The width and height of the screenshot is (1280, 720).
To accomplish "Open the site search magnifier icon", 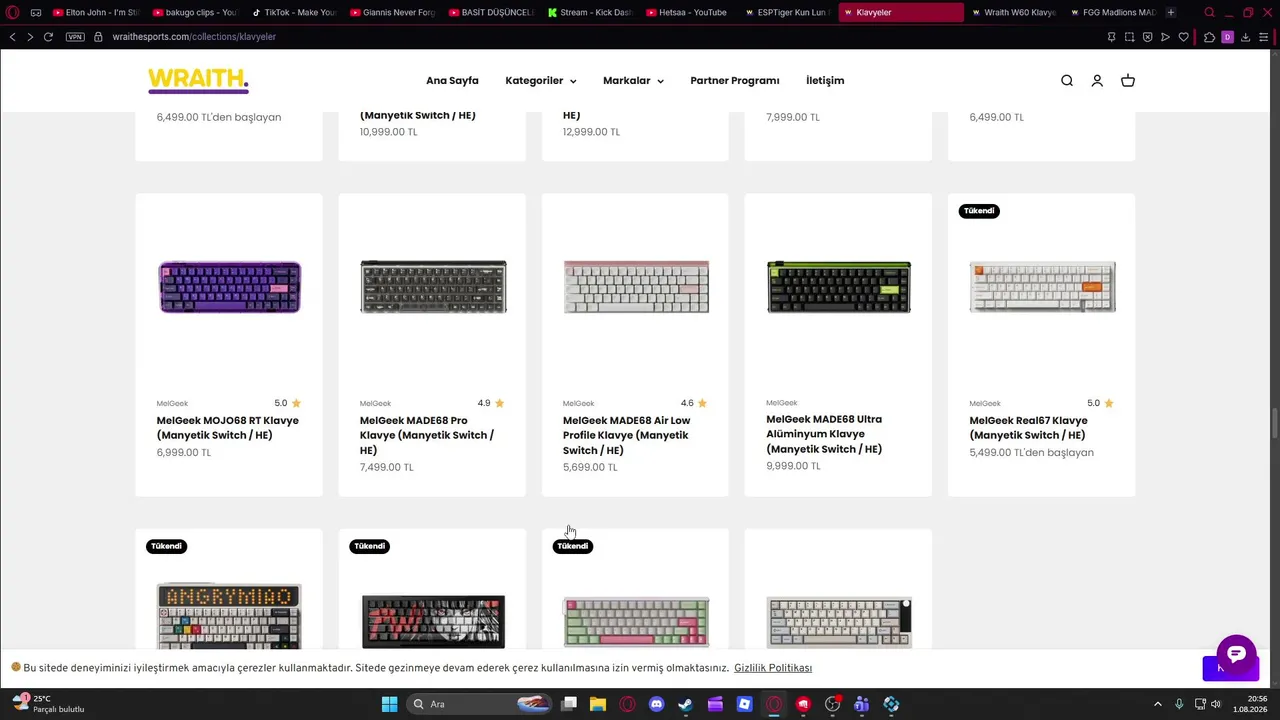I will [x=1067, y=81].
